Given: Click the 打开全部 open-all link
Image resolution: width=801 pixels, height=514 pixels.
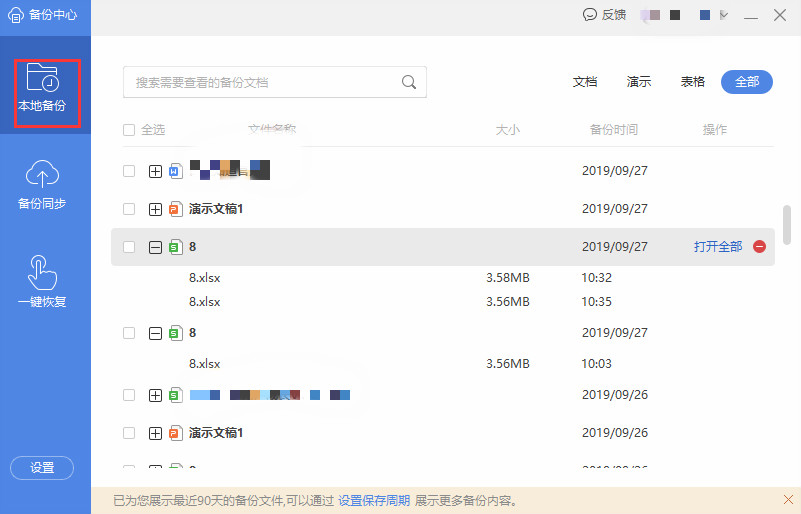Looking at the screenshot, I should click(718, 246).
